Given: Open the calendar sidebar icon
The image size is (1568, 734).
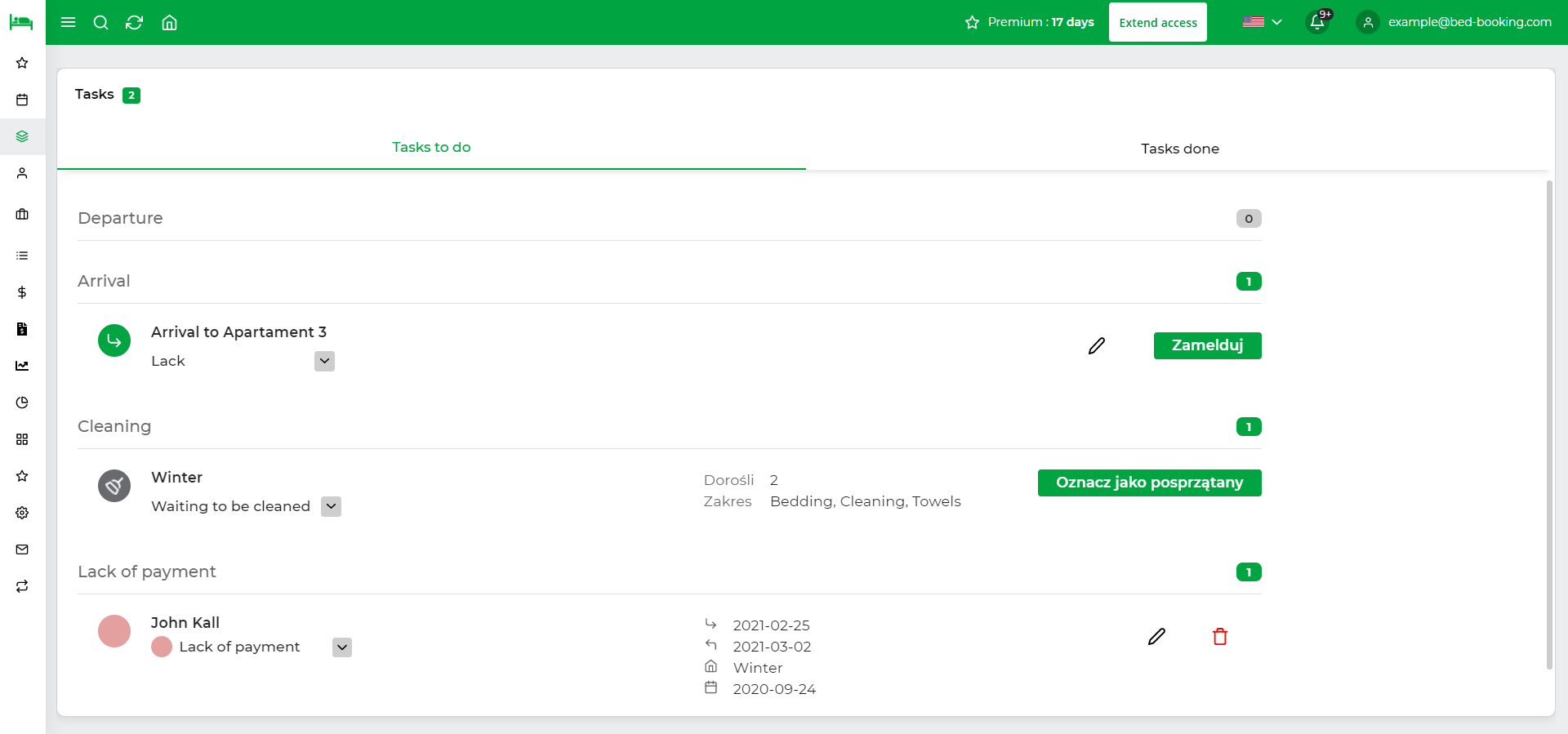Looking at the screenshot, I should point(22,100).
